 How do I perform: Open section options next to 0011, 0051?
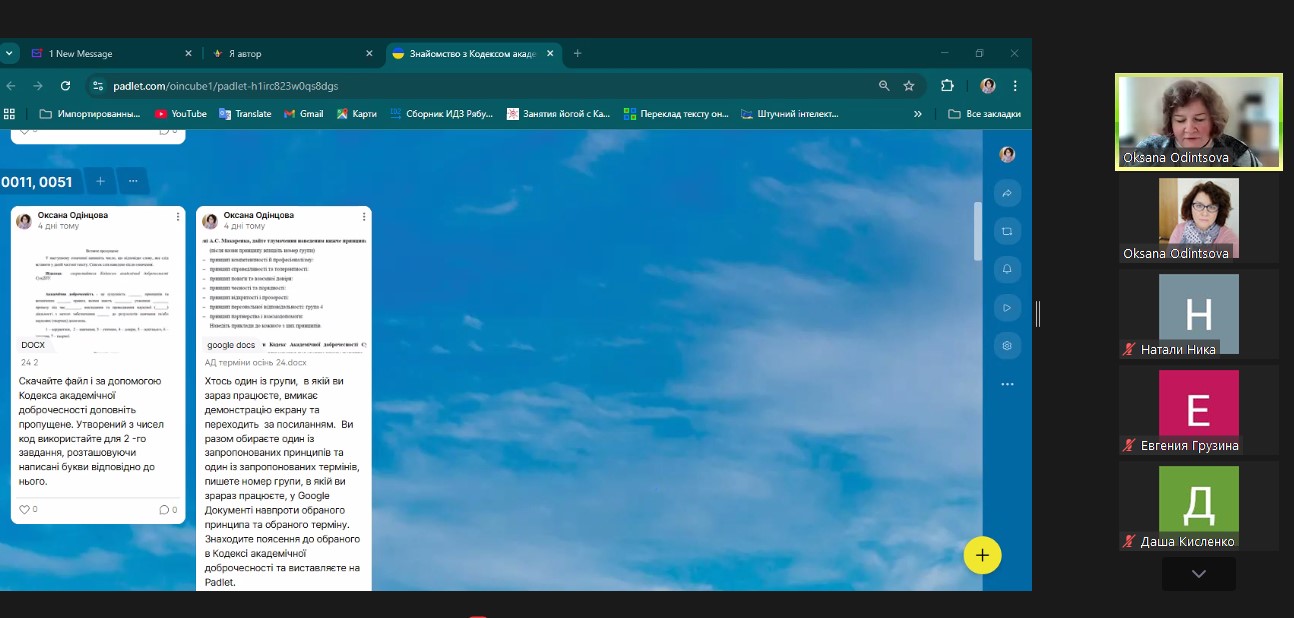133,181
